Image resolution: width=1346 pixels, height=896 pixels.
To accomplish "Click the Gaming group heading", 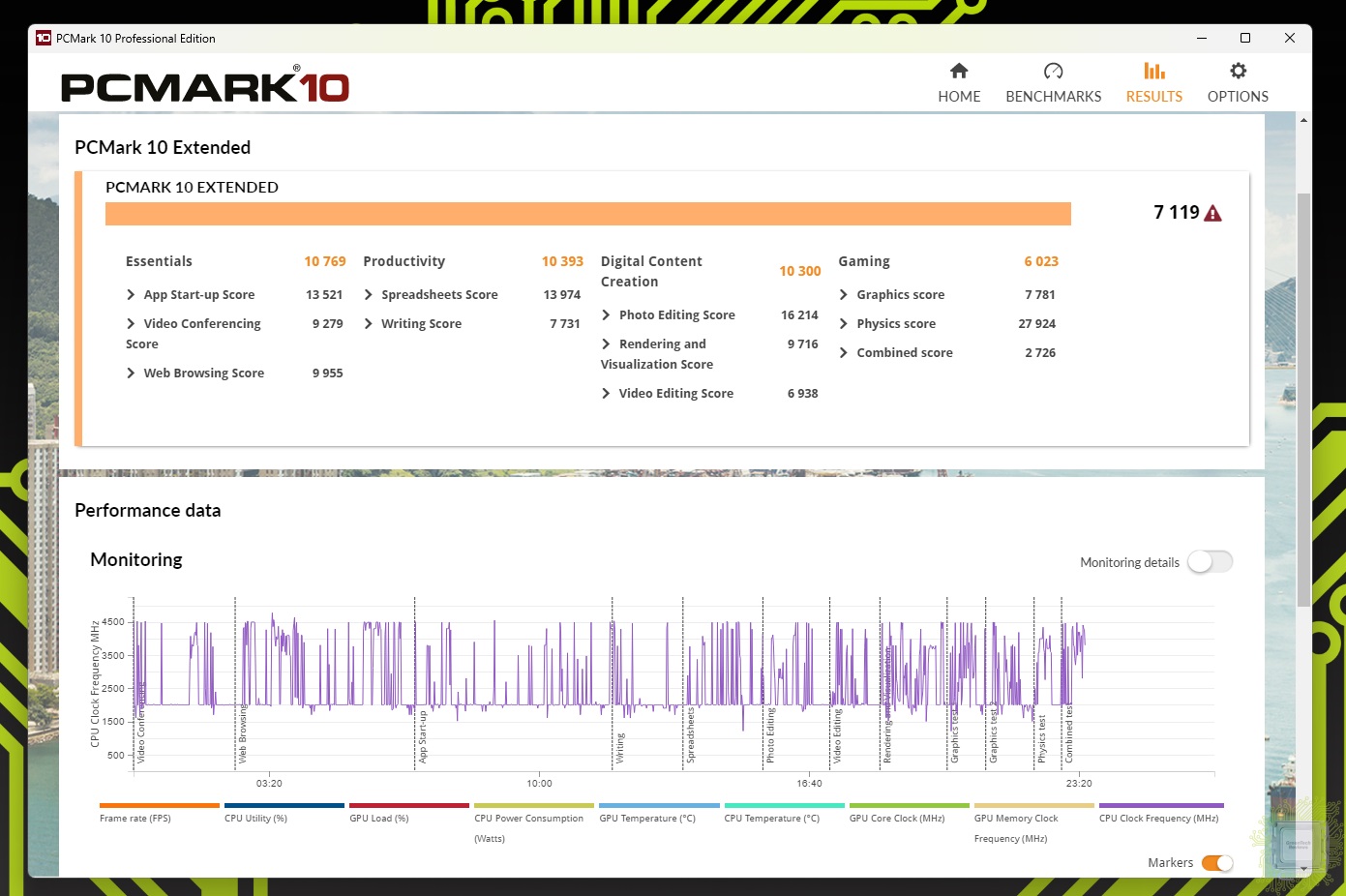I will (864, 261).
